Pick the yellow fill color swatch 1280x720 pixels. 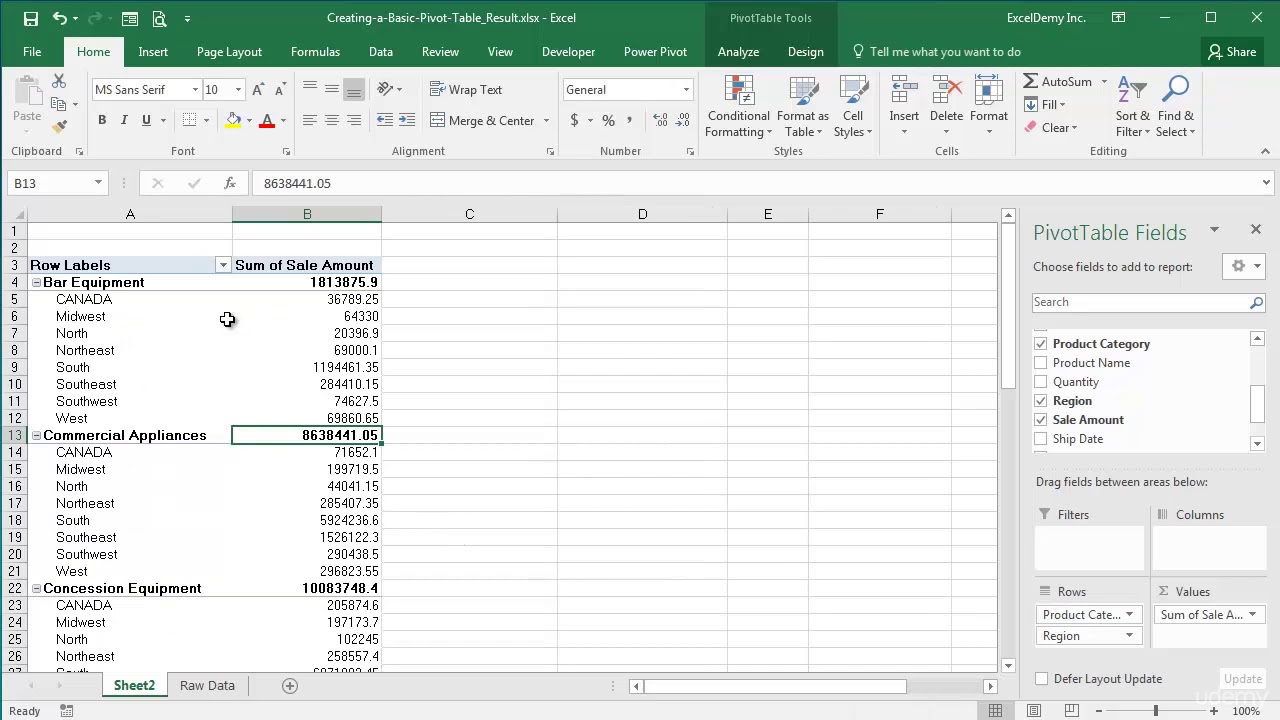[233, 120]
